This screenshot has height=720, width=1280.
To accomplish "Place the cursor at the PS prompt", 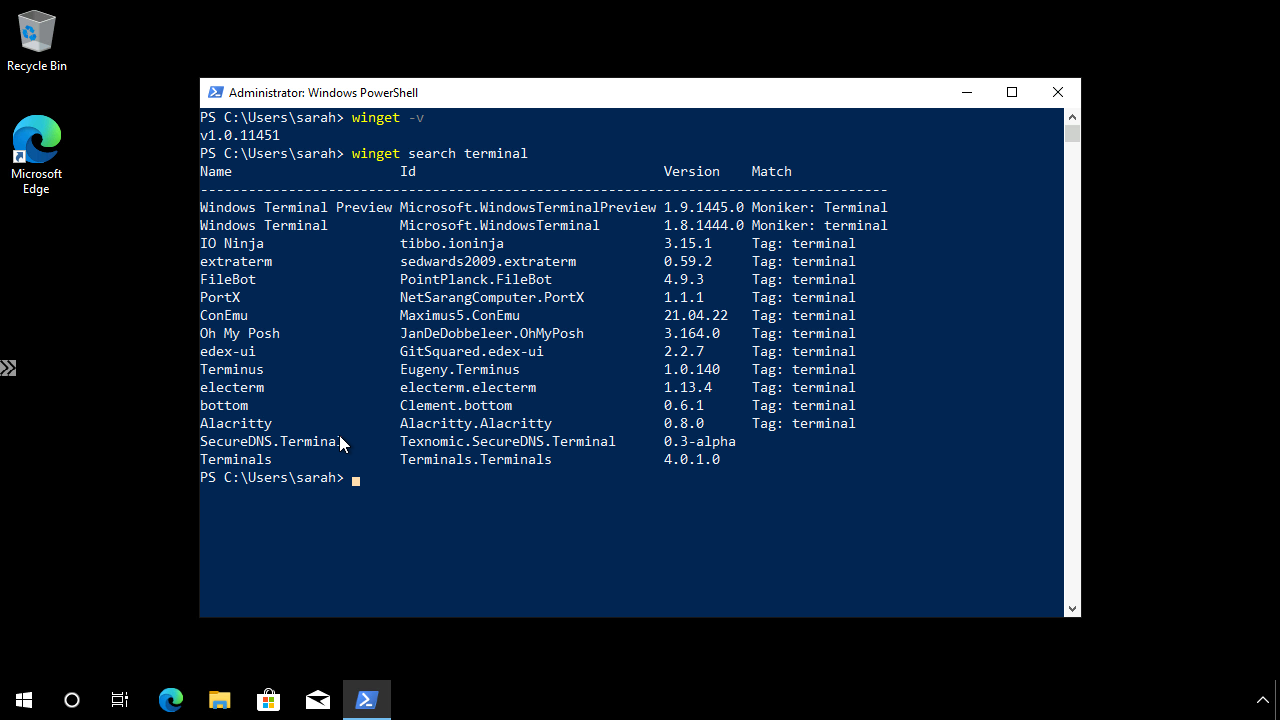I will point(356,478).
